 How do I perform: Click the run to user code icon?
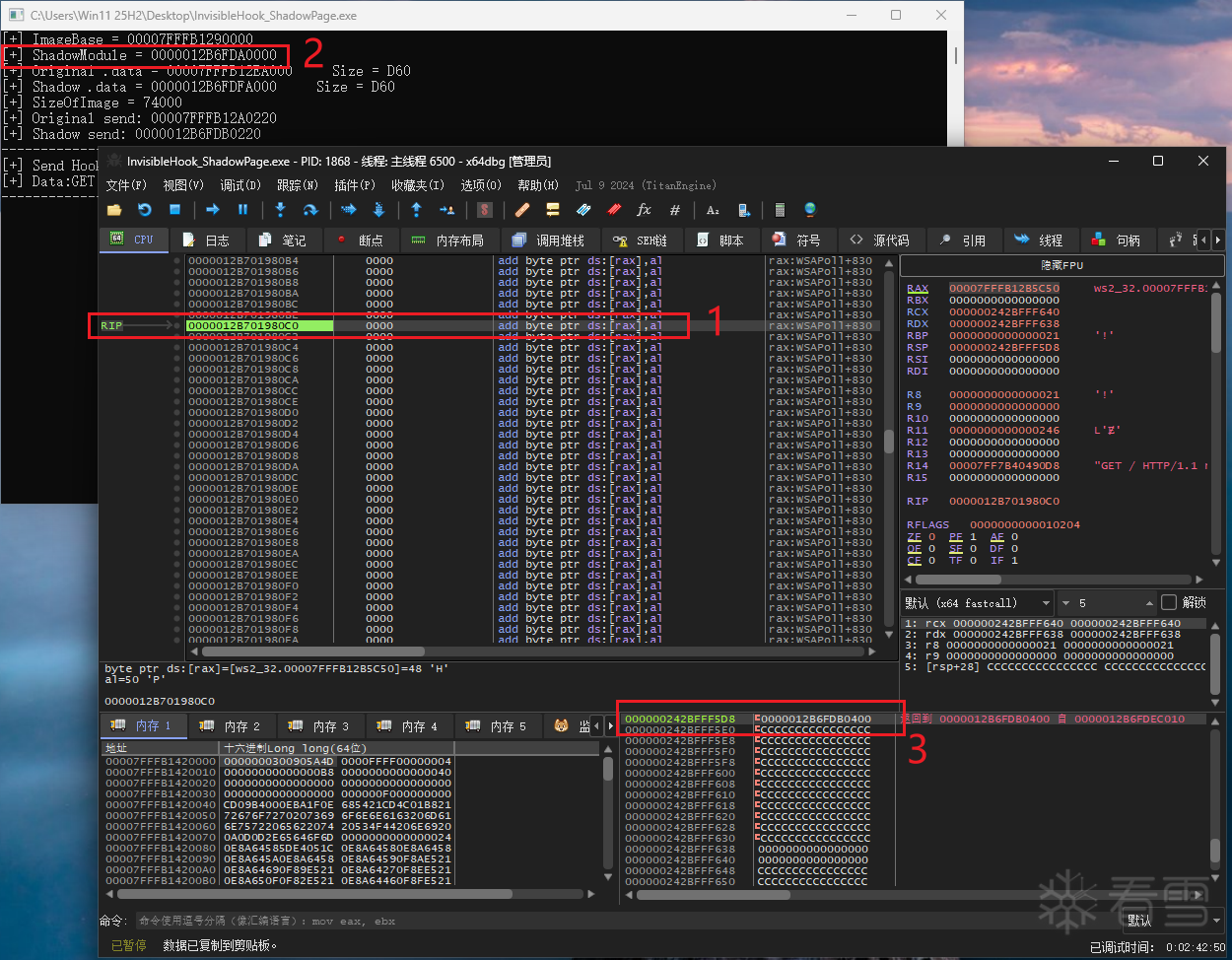446,210
